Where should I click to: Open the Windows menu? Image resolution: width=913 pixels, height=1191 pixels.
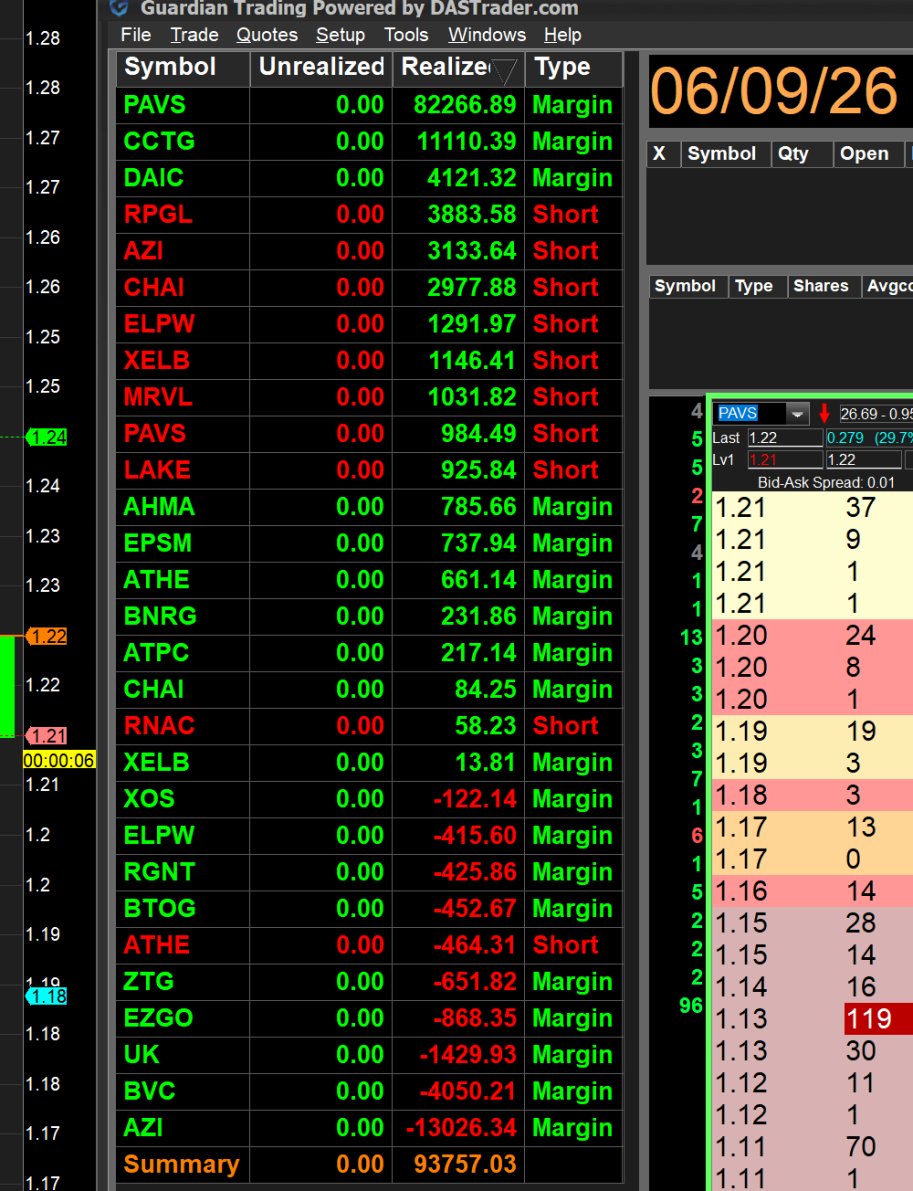[x=487, y=35]
